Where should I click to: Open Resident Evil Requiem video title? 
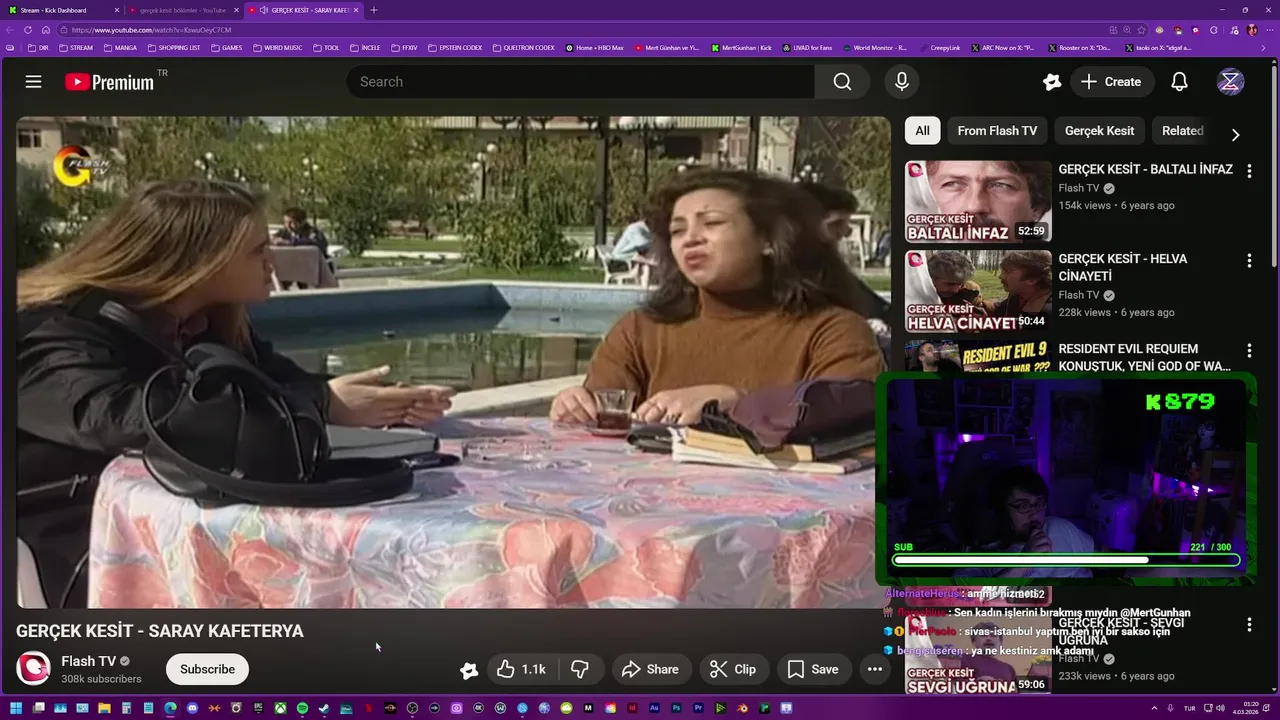point(1144,357)
